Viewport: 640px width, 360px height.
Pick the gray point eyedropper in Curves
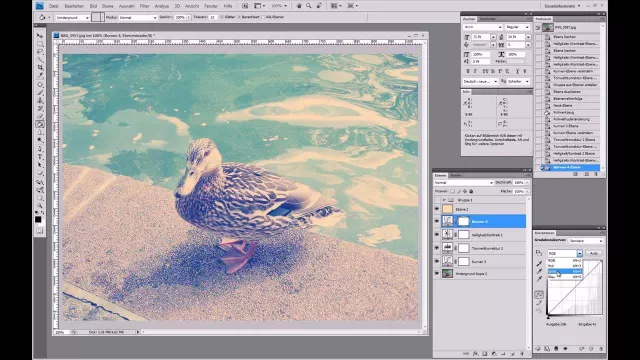[539, 271]
